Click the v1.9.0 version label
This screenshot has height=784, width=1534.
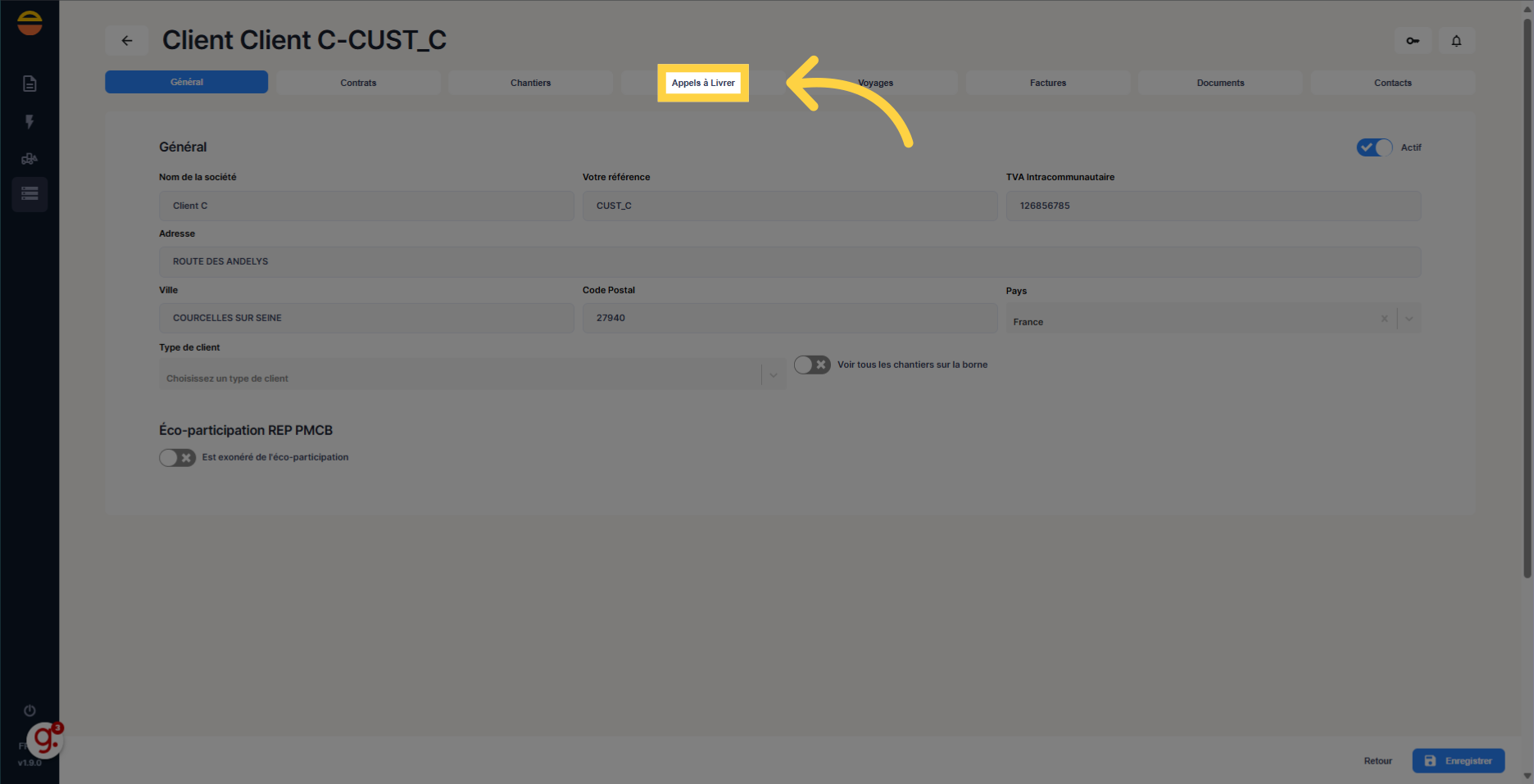point(29,763)
